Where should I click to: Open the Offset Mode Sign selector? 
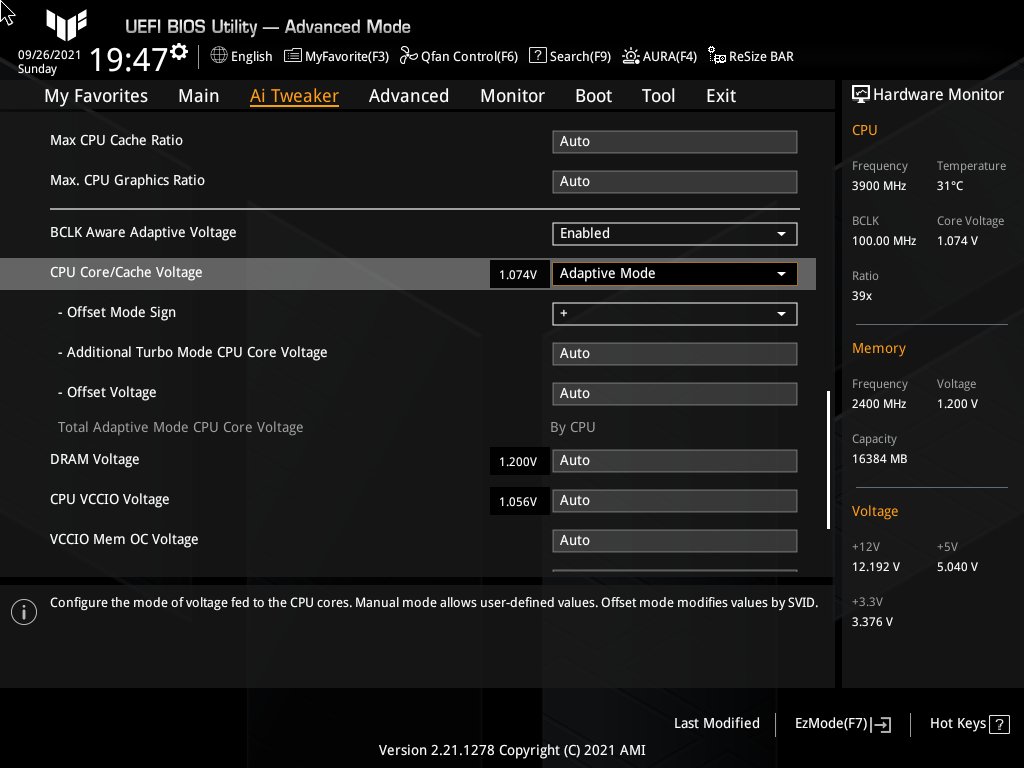point(674,313)
